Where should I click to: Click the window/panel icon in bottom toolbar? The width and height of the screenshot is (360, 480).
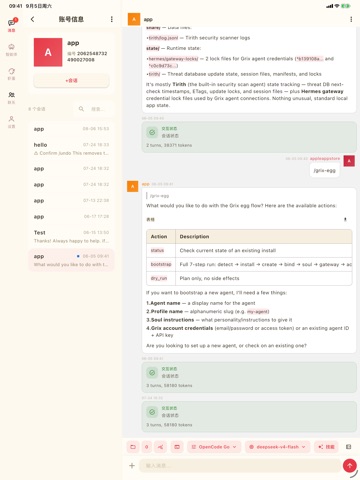coord(177,447)
